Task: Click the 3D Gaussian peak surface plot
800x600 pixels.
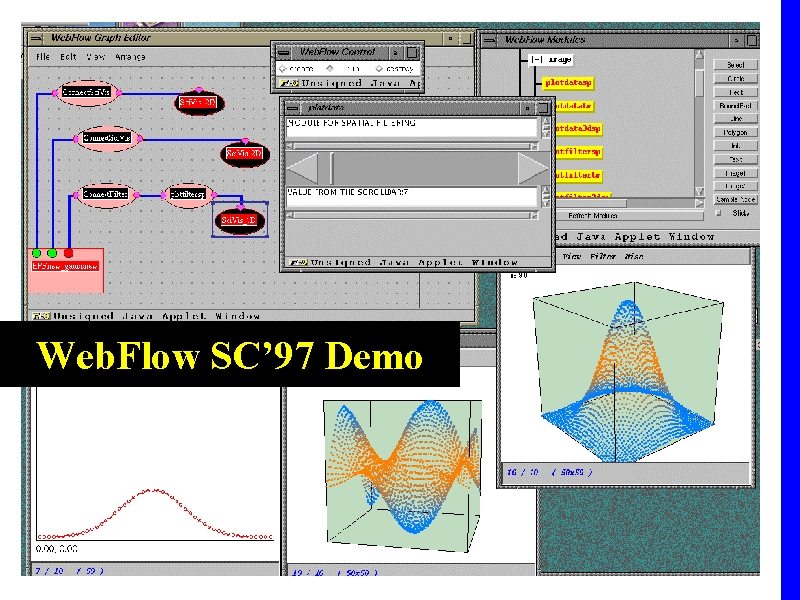Action: point(628,371)
